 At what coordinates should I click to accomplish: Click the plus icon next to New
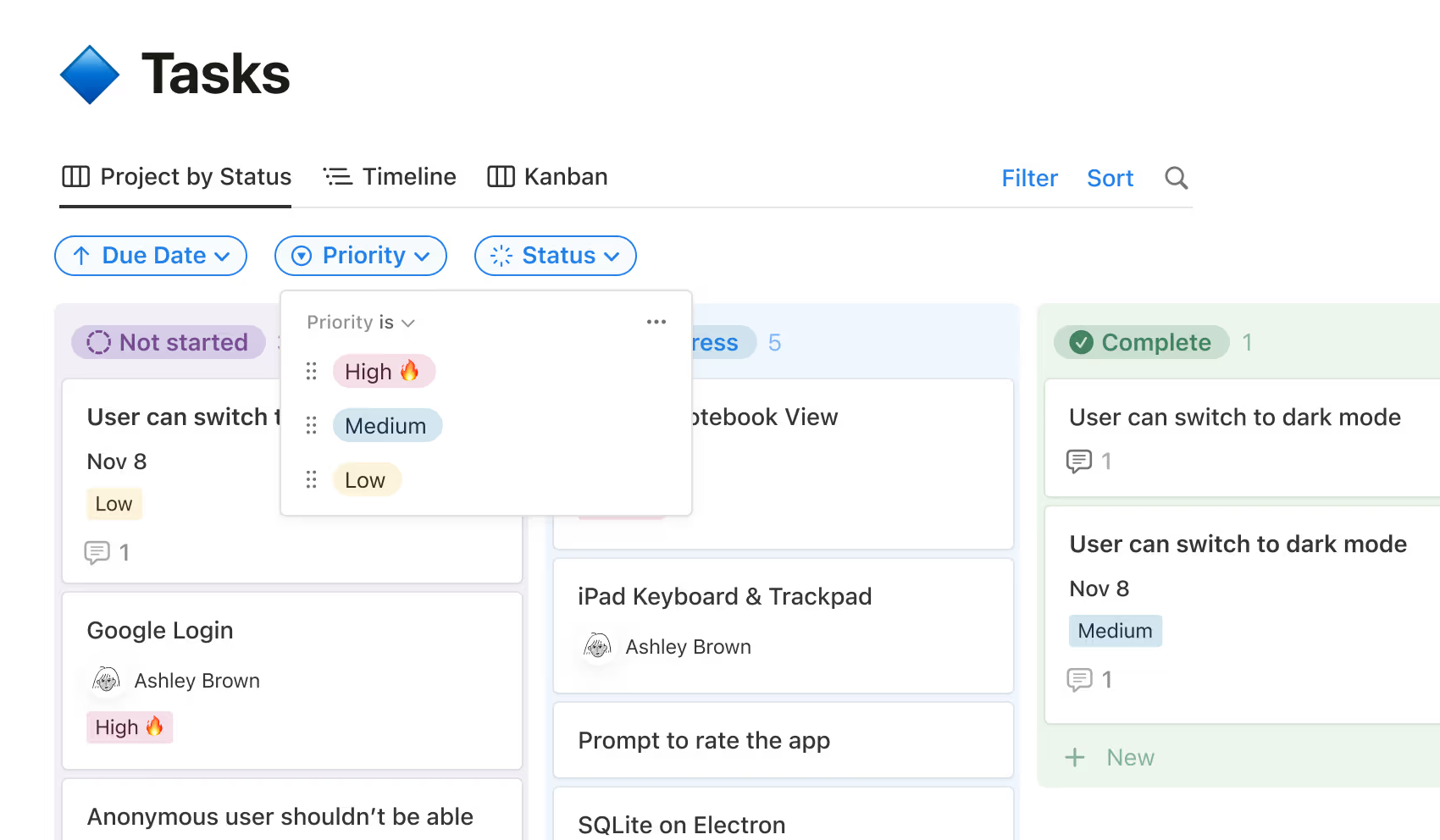tap(1075, 757)
